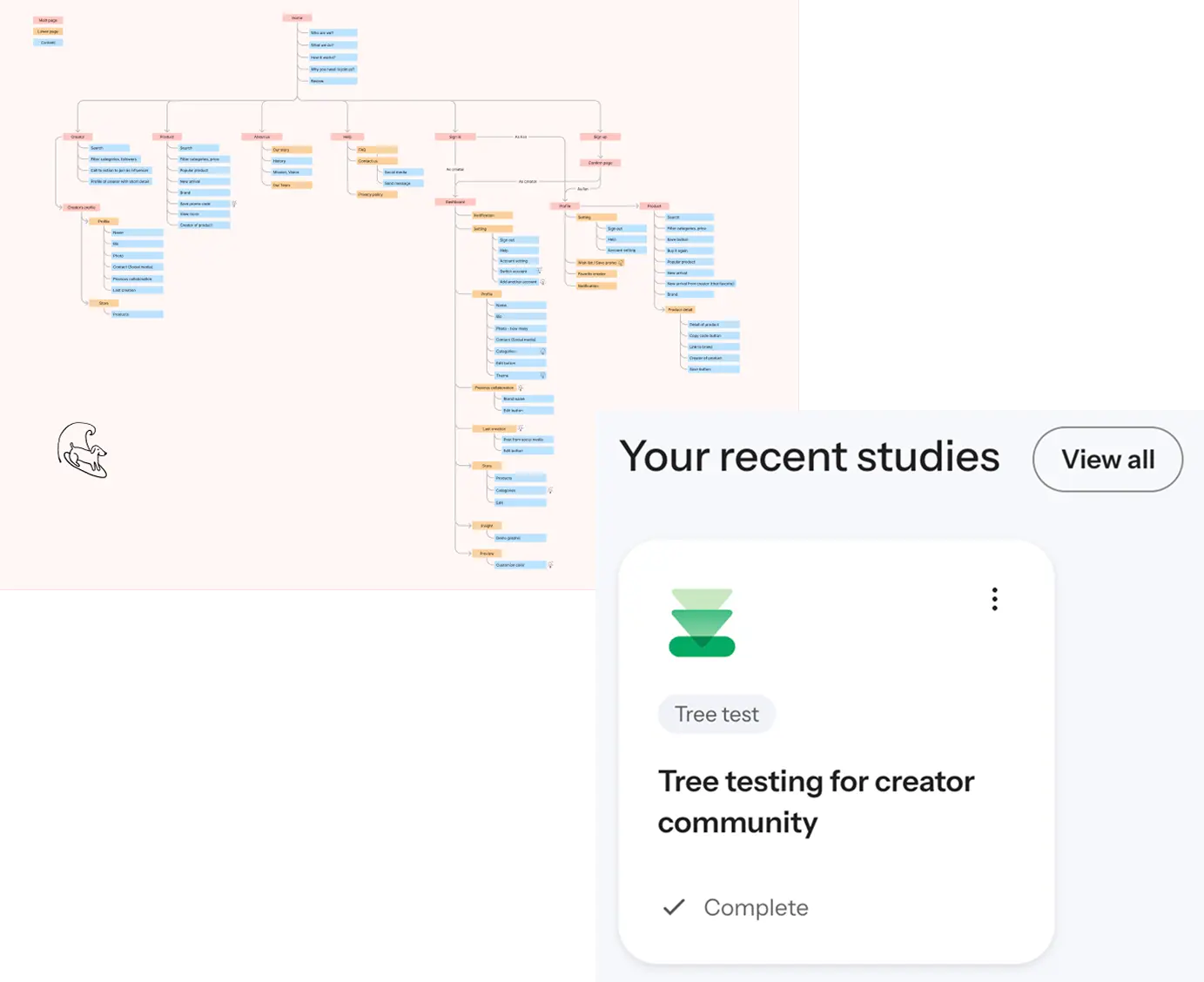This screenshot has height=982, width=1204.
Task: Click the lightbulb icon near Wish list node
Action: 621,262
